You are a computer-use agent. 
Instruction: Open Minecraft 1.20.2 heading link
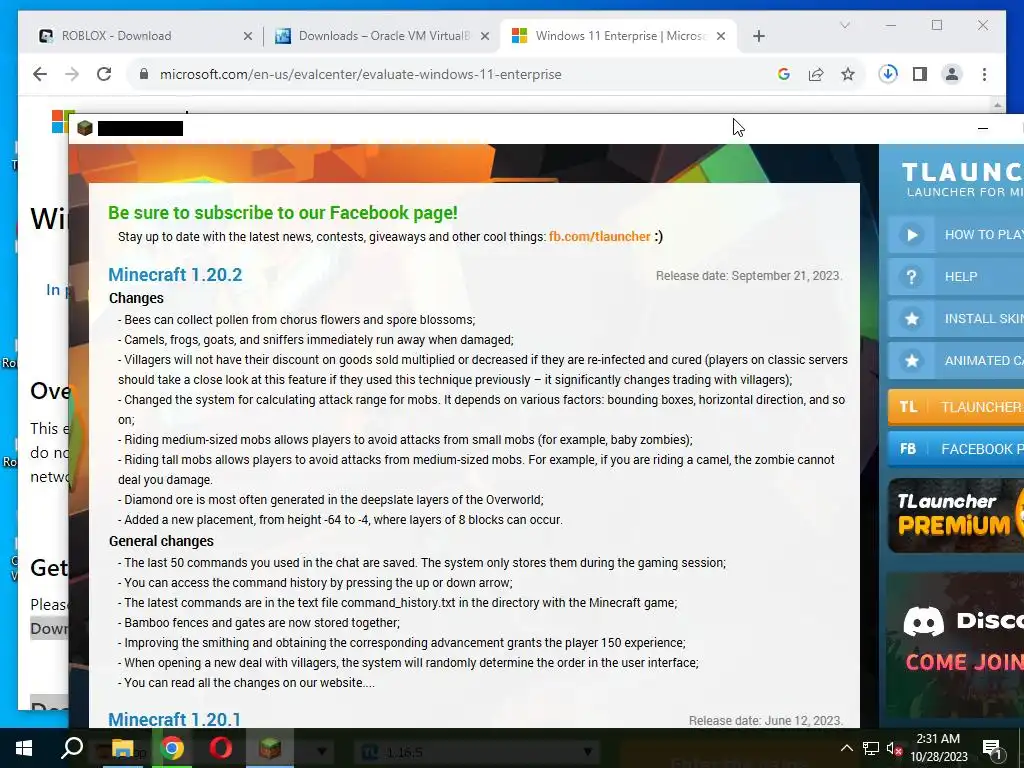(x=175, y=274)
